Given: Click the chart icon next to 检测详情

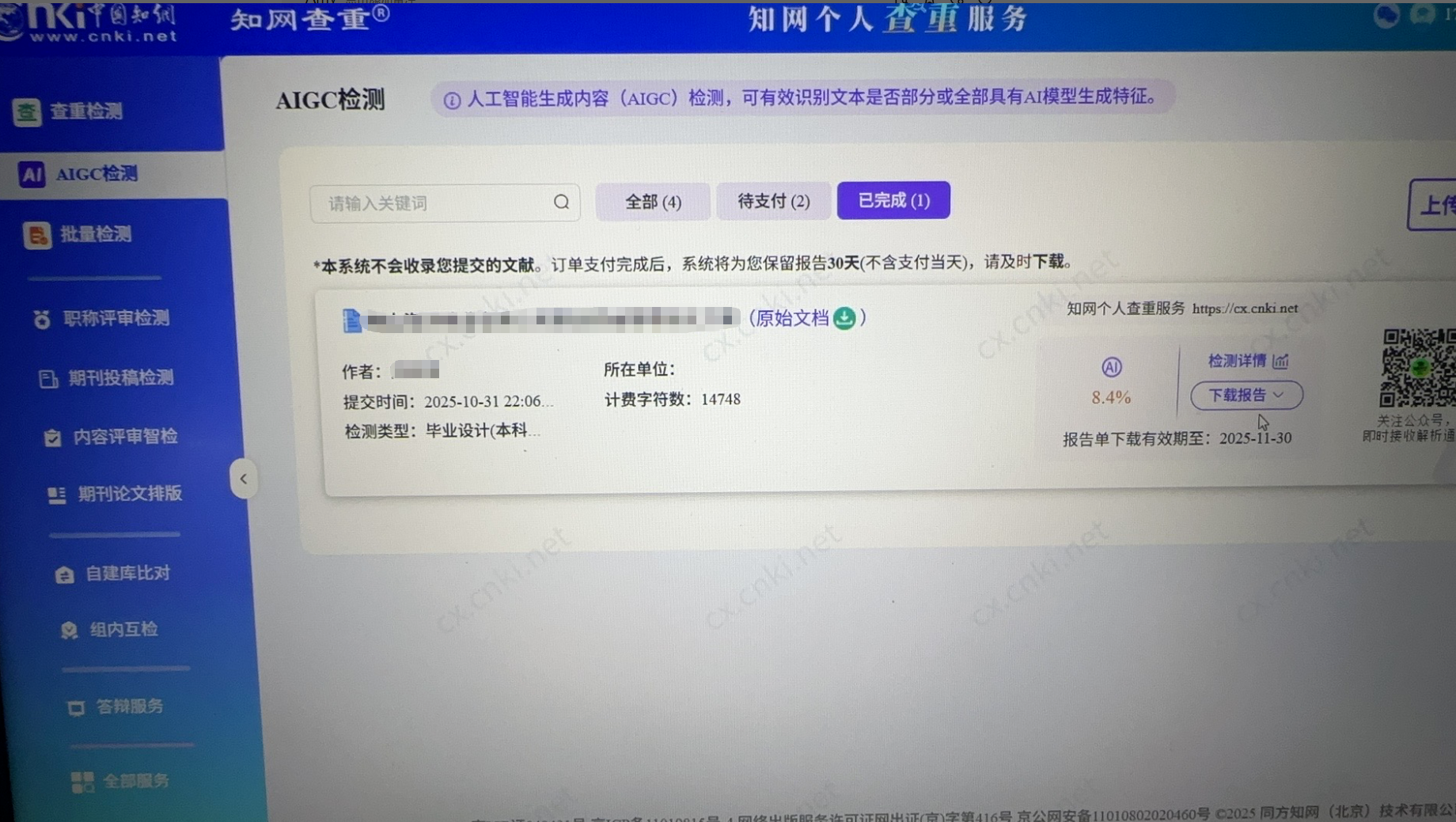Looking at the screenshot, I should click(x=1280, y=361).
